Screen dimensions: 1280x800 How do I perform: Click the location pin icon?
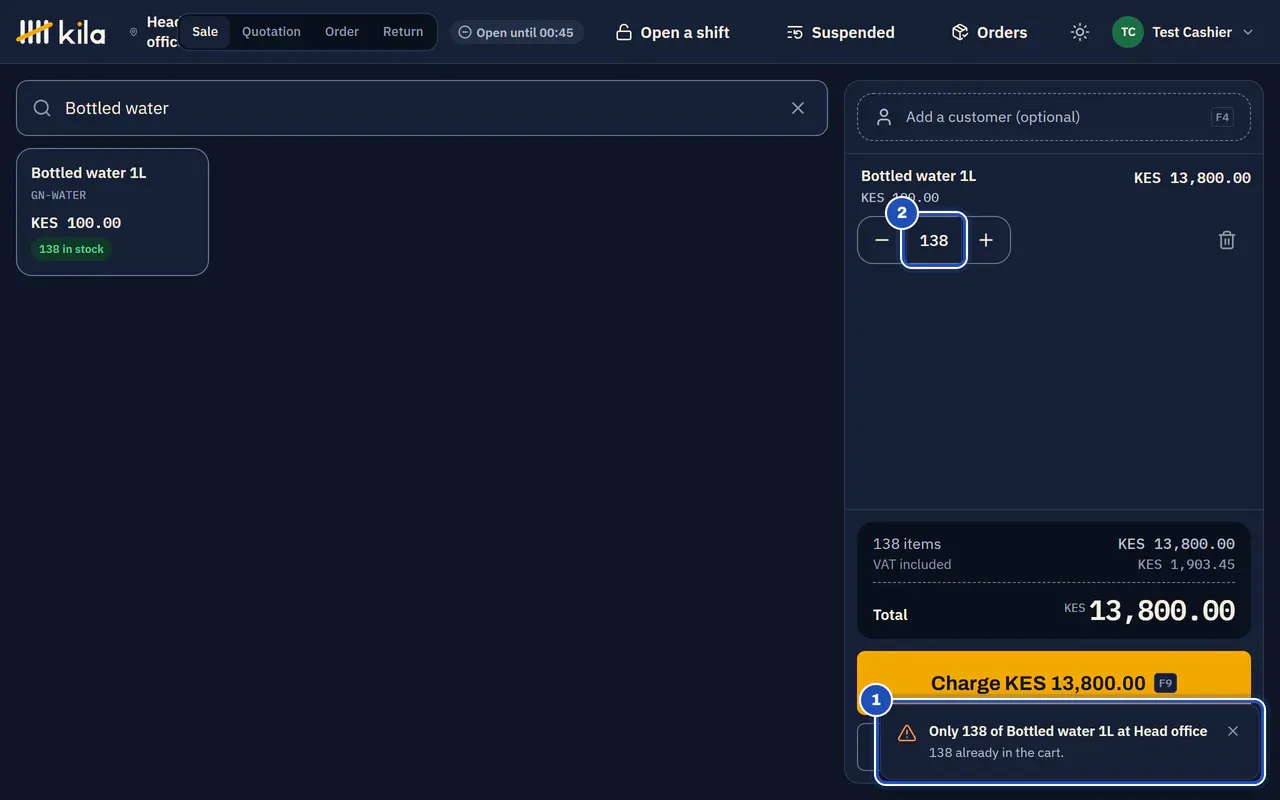click(133, 32)
